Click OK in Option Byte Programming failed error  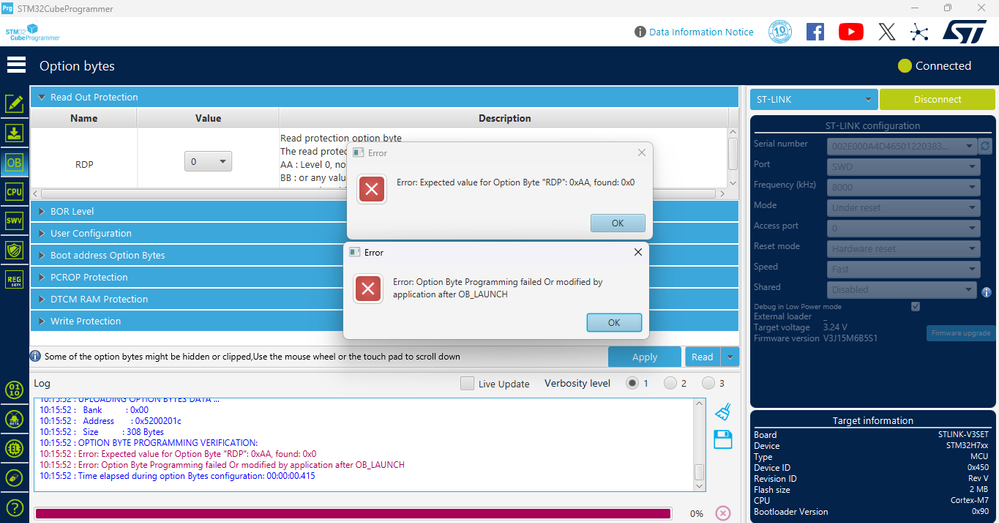coord(614,322)
